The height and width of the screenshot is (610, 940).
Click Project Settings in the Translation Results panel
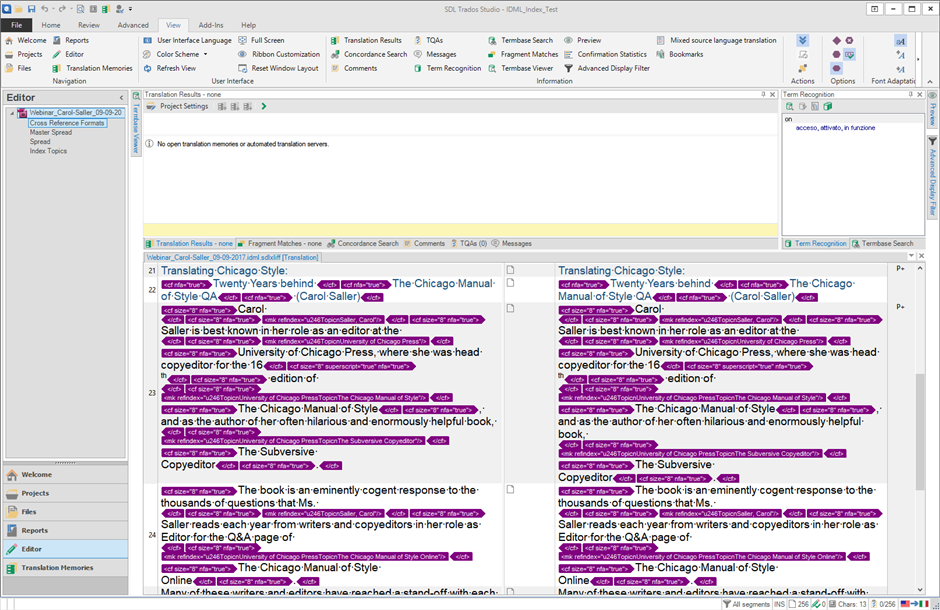pyautogui.click(x=178, y=106)
